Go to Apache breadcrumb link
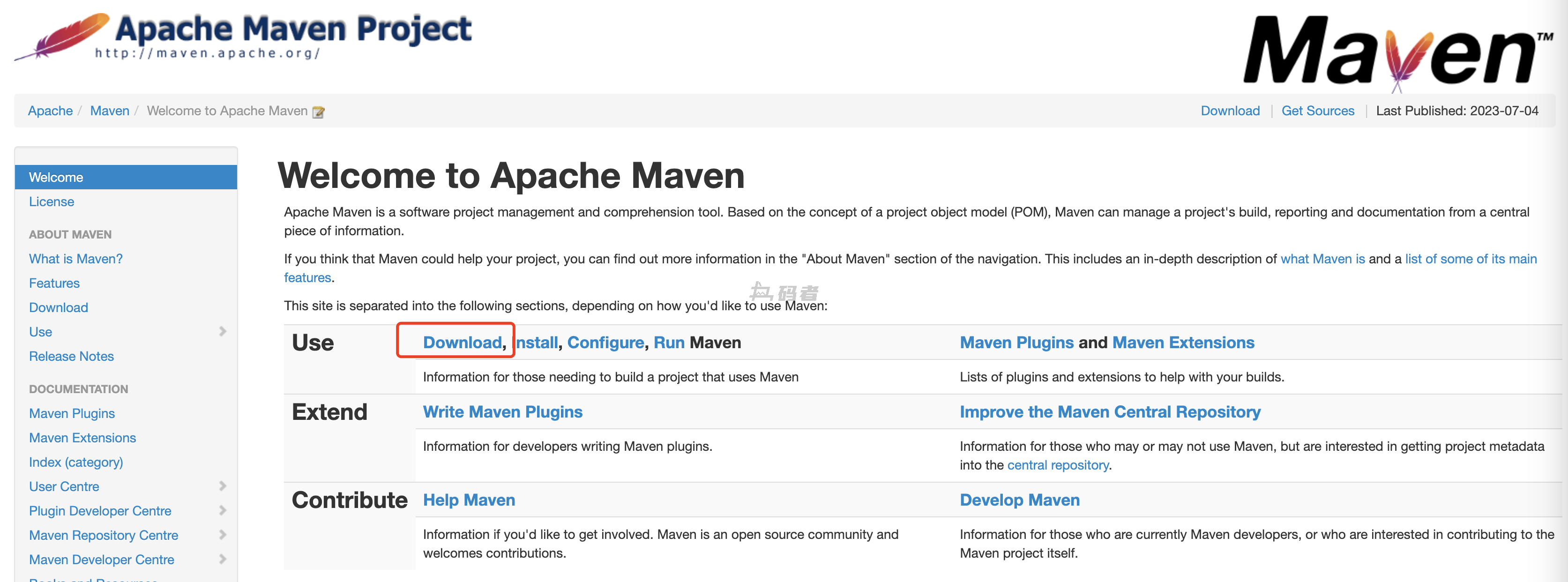This screenshot has width=1568, height=582. [50, 111]
